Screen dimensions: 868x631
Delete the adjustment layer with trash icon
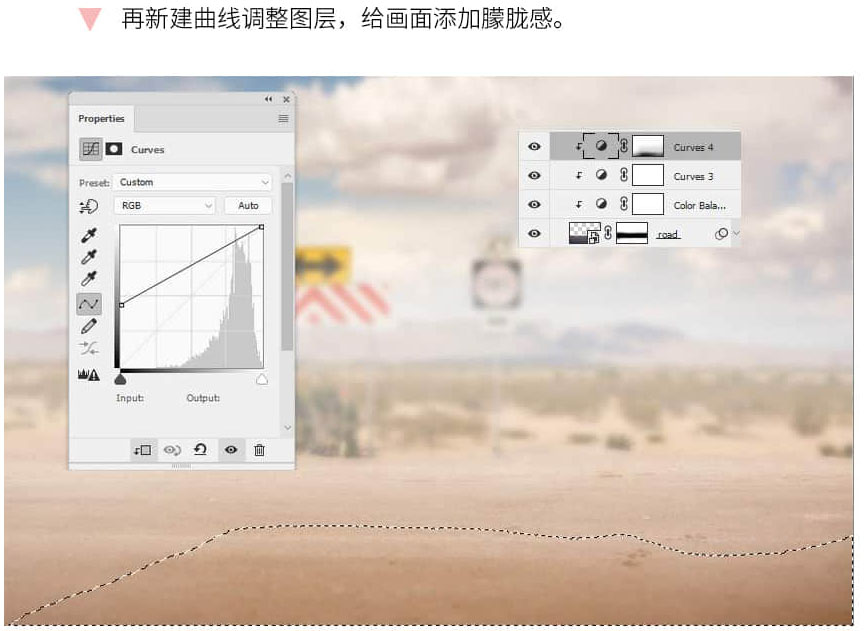(259, 450)
